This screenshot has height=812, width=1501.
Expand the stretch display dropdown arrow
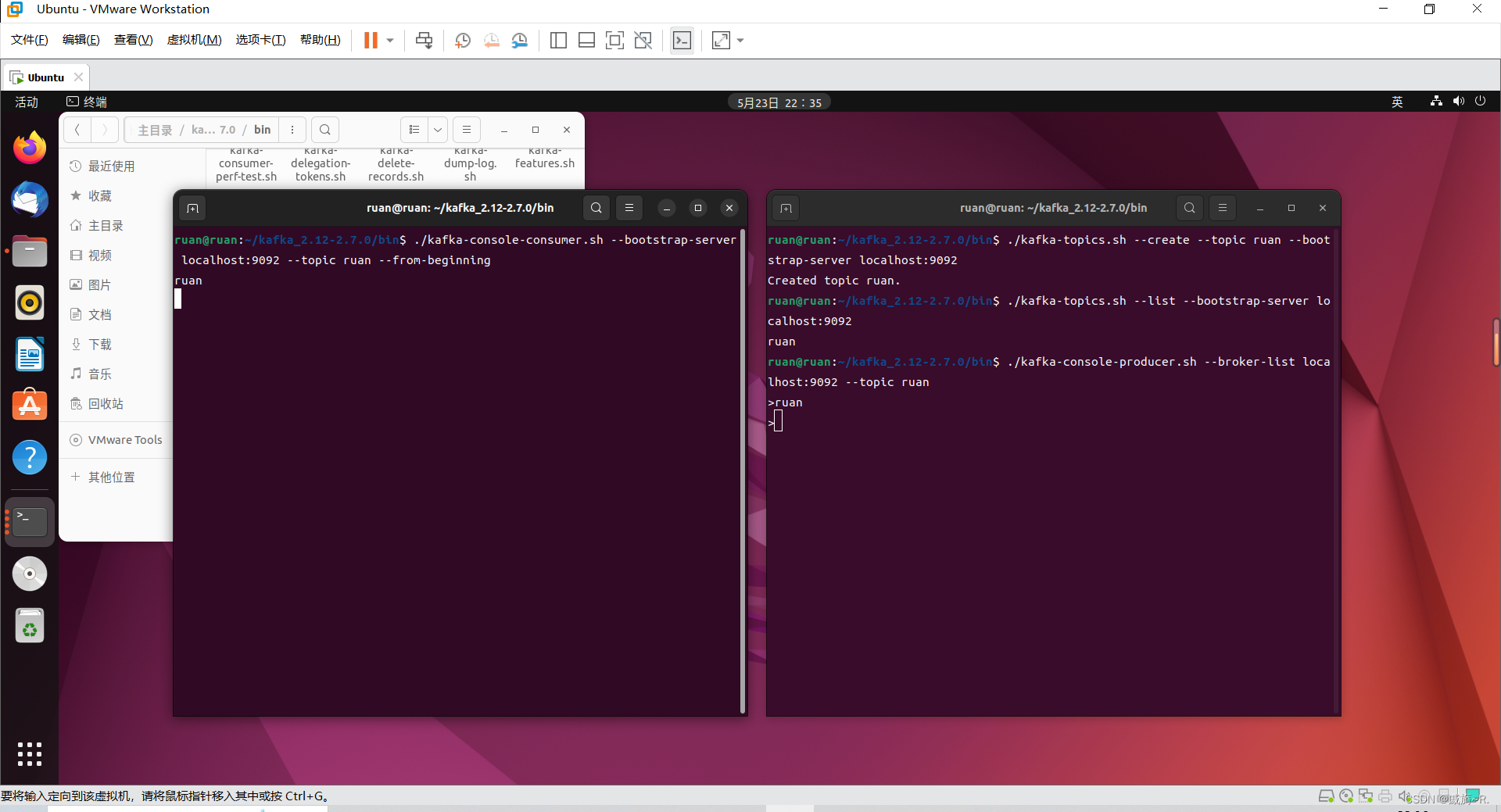740,40
